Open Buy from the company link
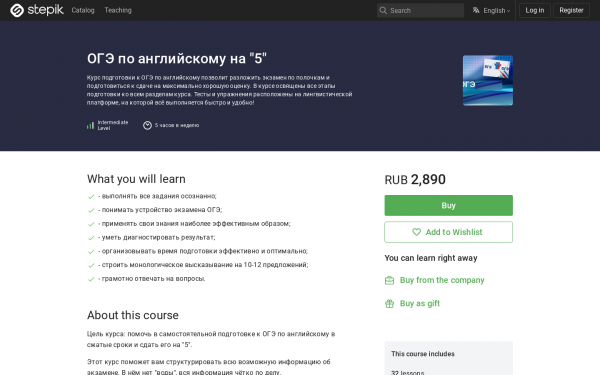The width and height of the screenshot is (600, 375). (x=442, y=280)
